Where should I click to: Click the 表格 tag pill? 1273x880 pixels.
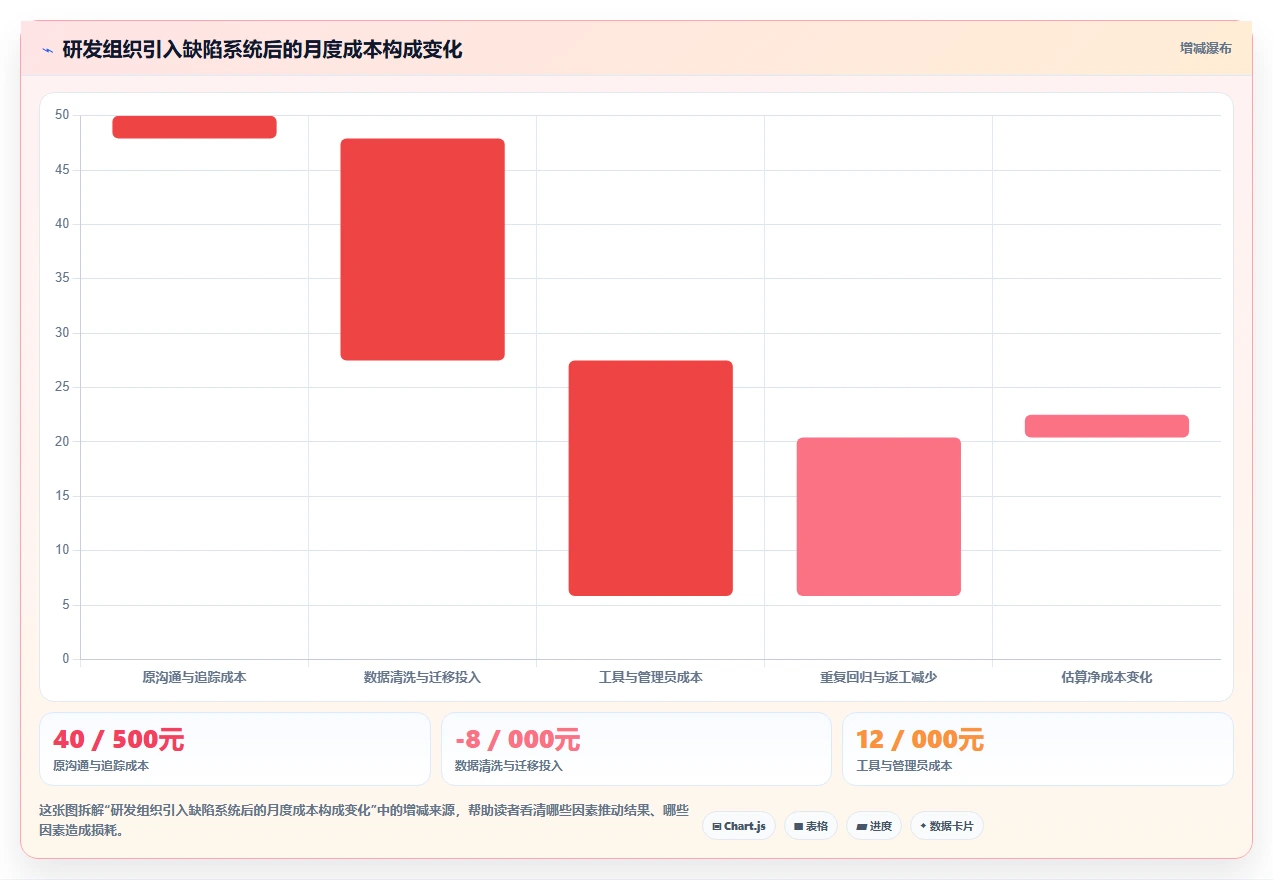coord(811,826)
